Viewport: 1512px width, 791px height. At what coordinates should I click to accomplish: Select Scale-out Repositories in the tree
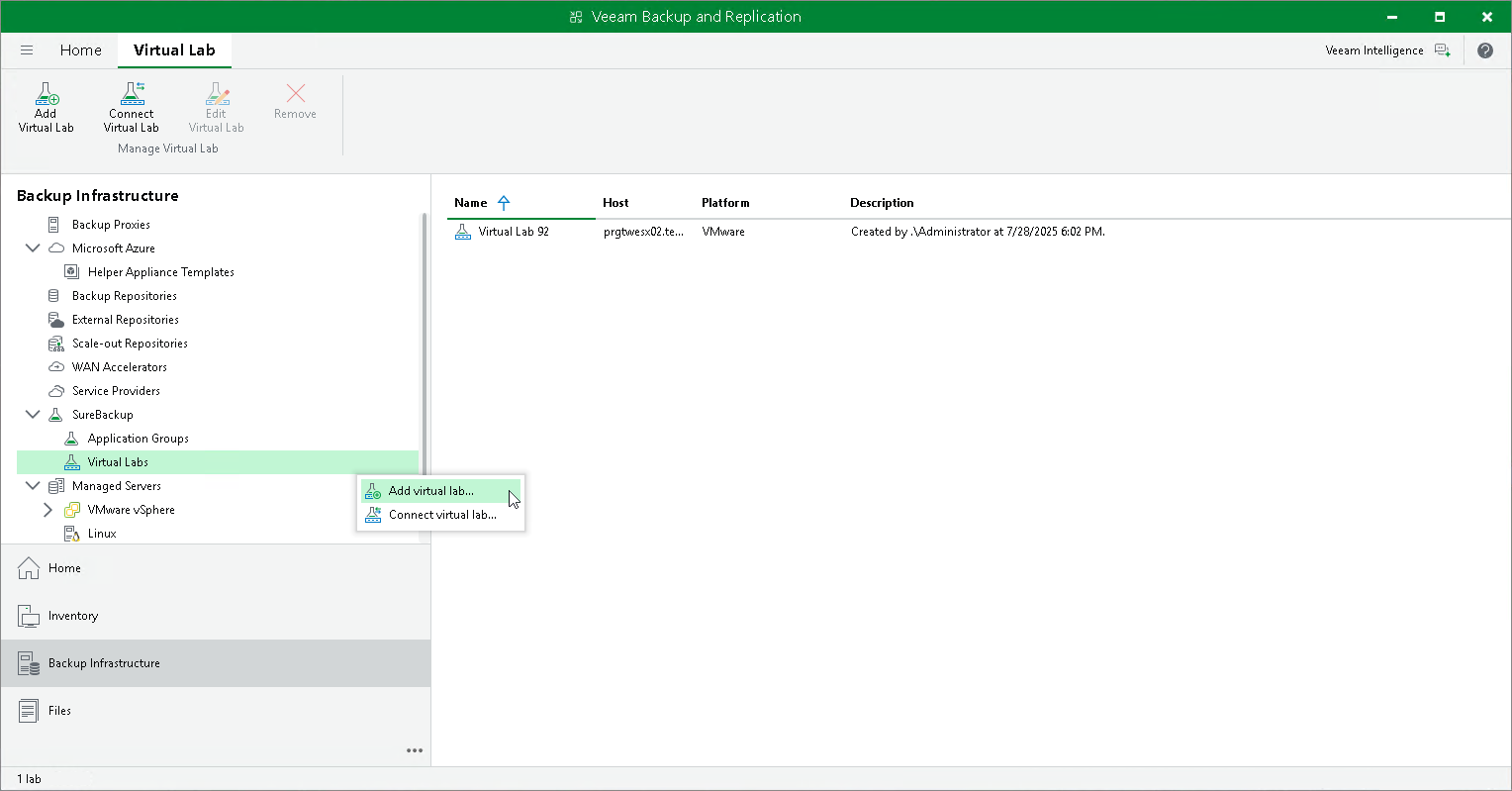(x=130, y=344)
